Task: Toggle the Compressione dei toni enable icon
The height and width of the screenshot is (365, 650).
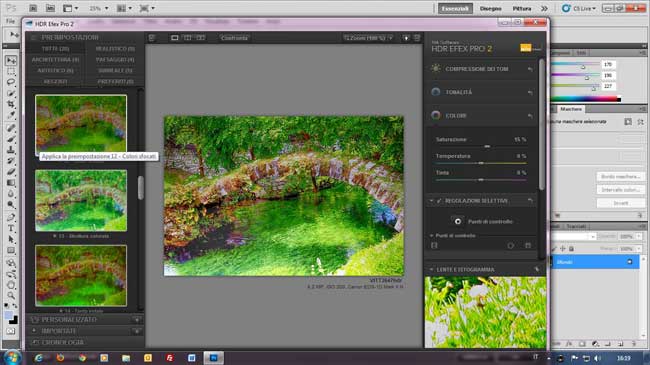Action: click(436, 68)
